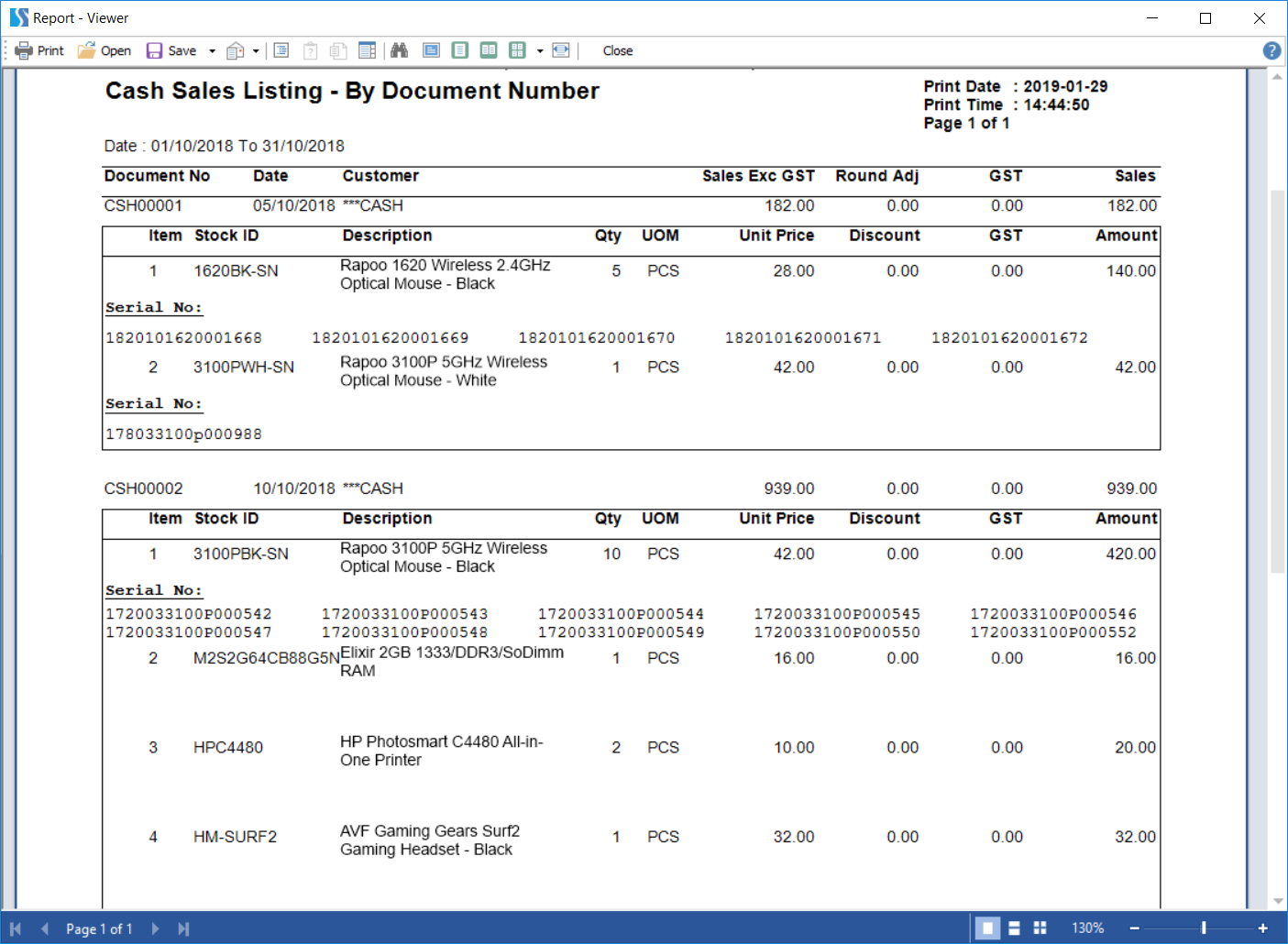Image resolution: width=1288 pixels, height=944 pixels.
Task: Click the date range line '01/10/2018 To 31/10/2018'
Action: click(248, 146)
